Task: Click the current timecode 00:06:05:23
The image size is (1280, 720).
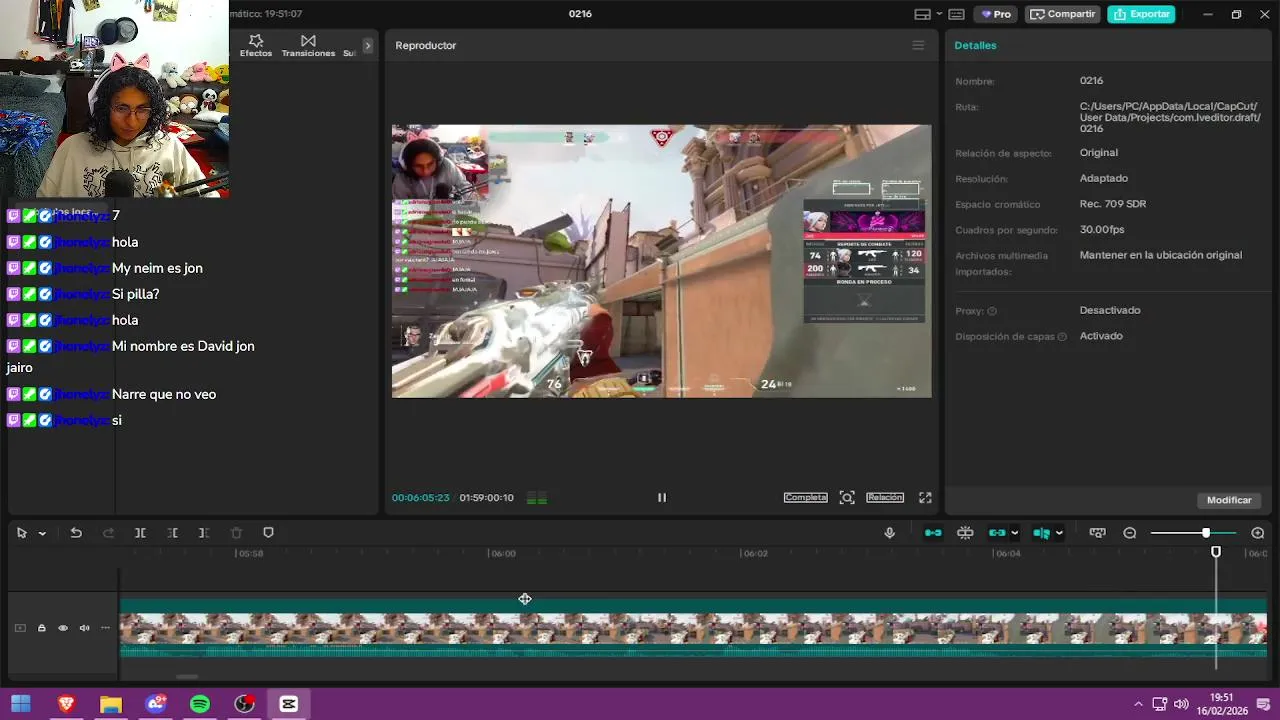Action: coord(420,497)
